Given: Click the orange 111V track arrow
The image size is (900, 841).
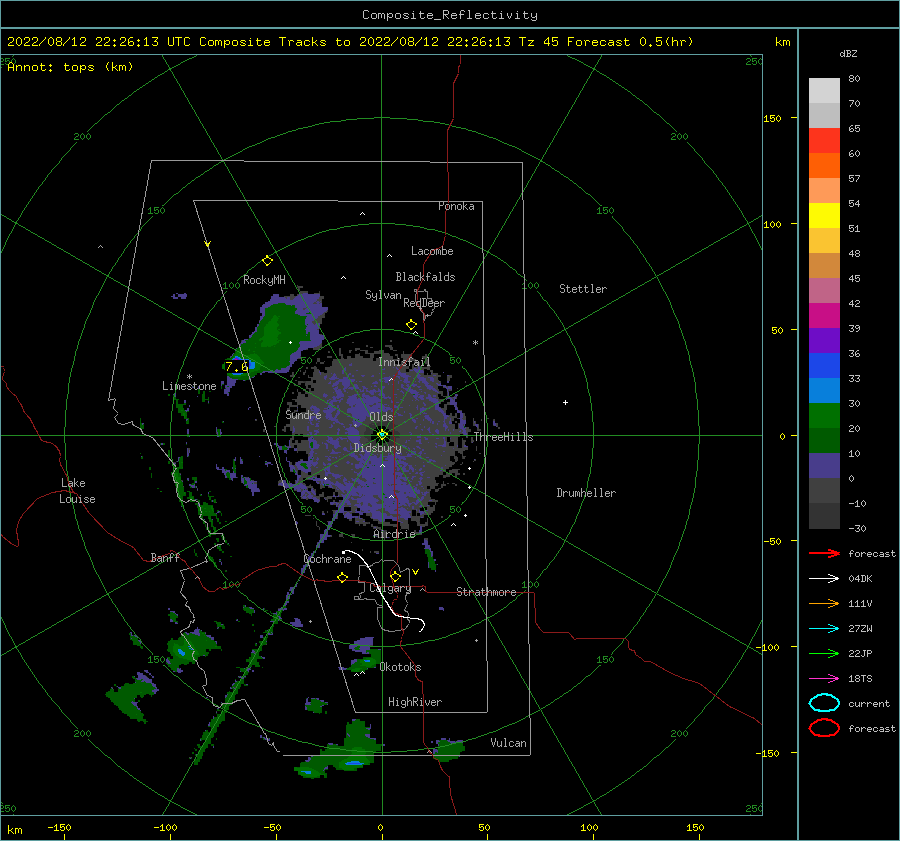Looking at the screenshot, I should tap(824, 603).
